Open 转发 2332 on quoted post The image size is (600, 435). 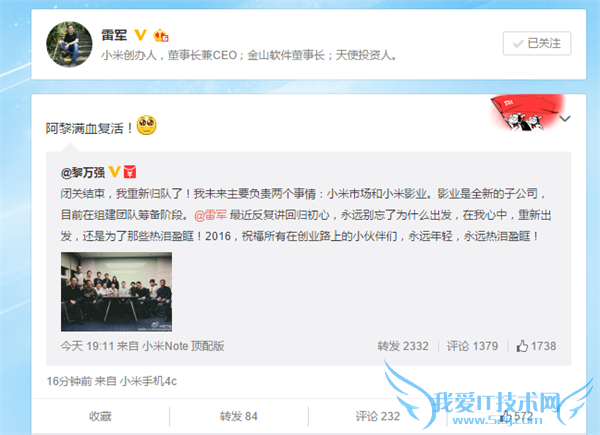point(403,346)
